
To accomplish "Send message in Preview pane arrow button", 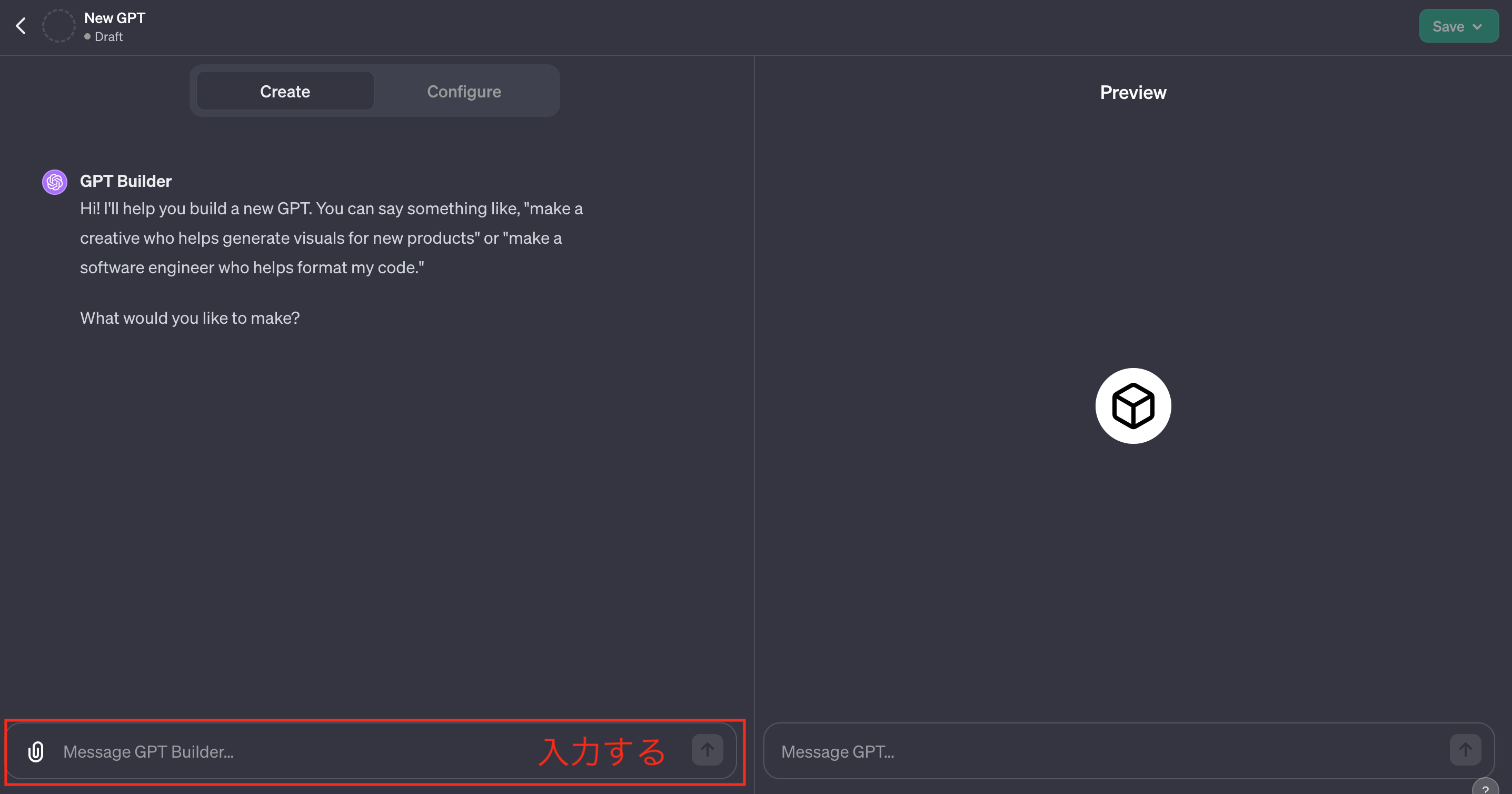I will 1465,749.
